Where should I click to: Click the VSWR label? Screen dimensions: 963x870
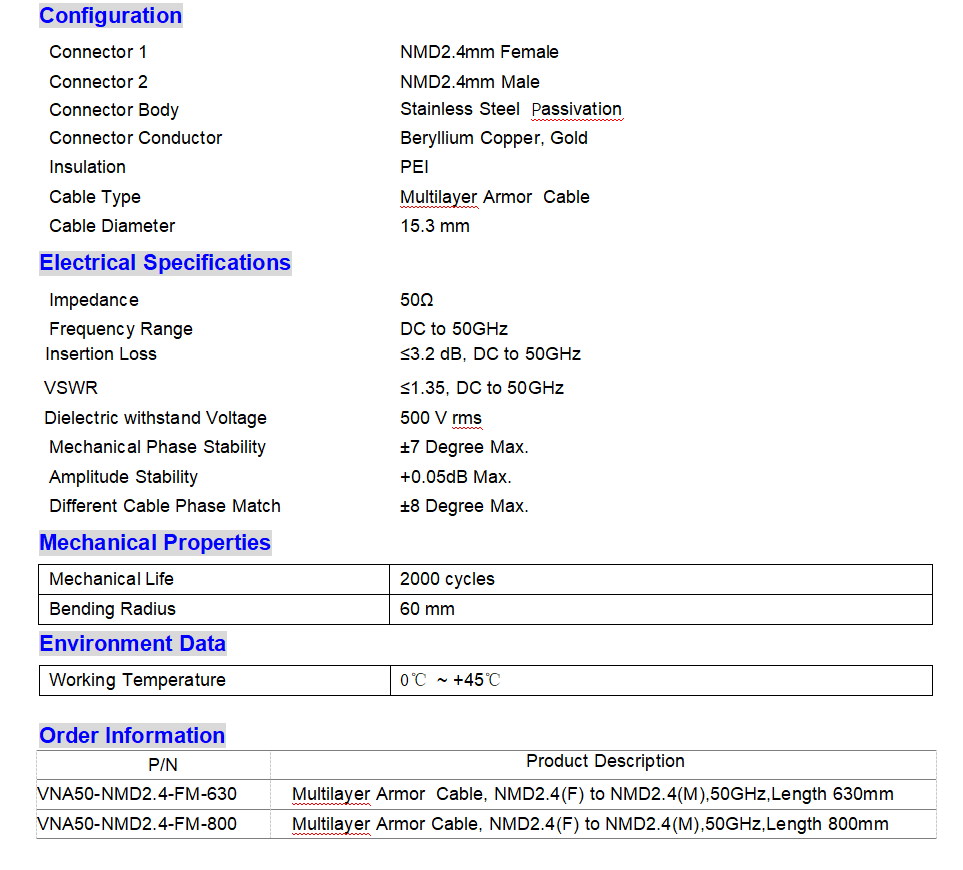(71, 388)
